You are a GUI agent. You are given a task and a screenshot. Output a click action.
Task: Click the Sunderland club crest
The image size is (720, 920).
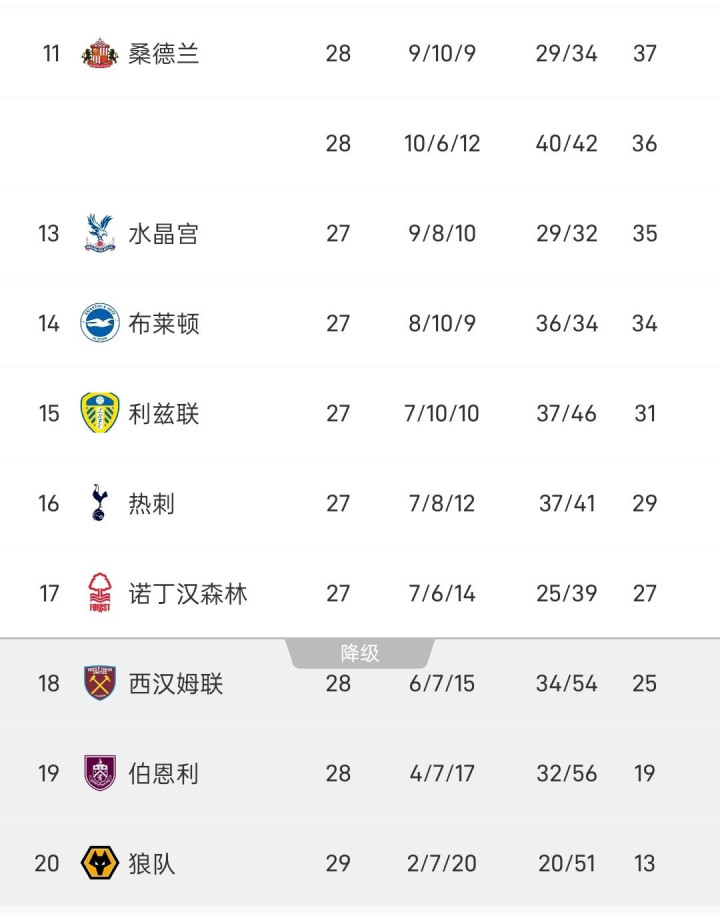pos(100,53)
